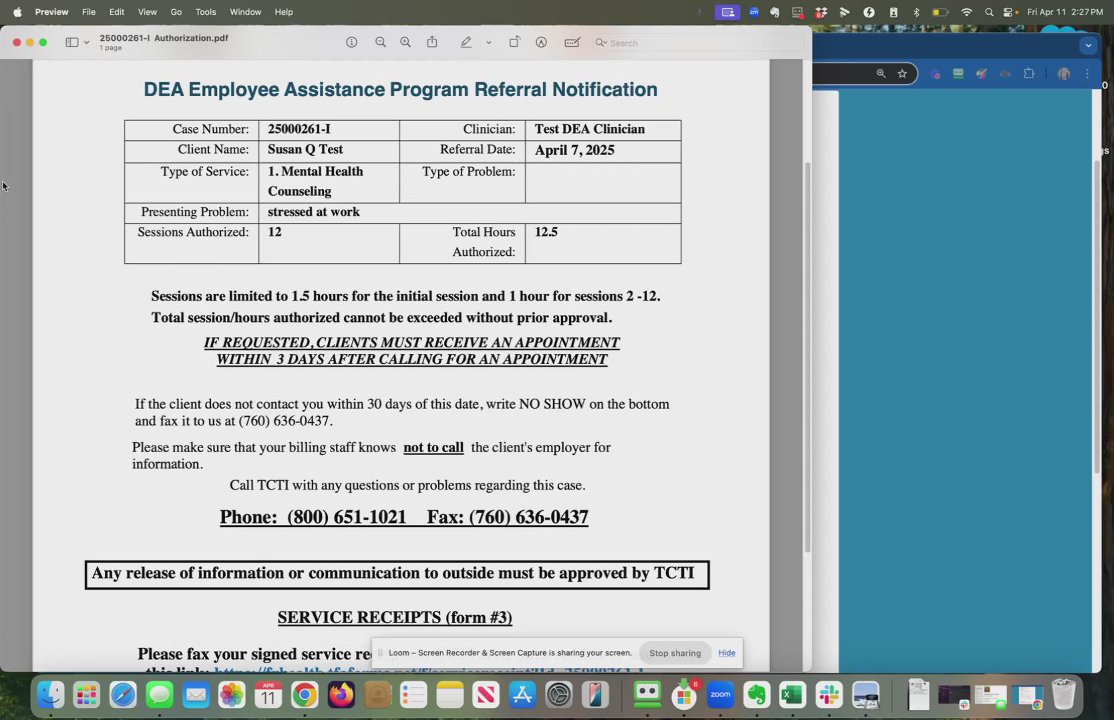
Task: Hide the Loom sharing notification
Action: pos(727,653)
